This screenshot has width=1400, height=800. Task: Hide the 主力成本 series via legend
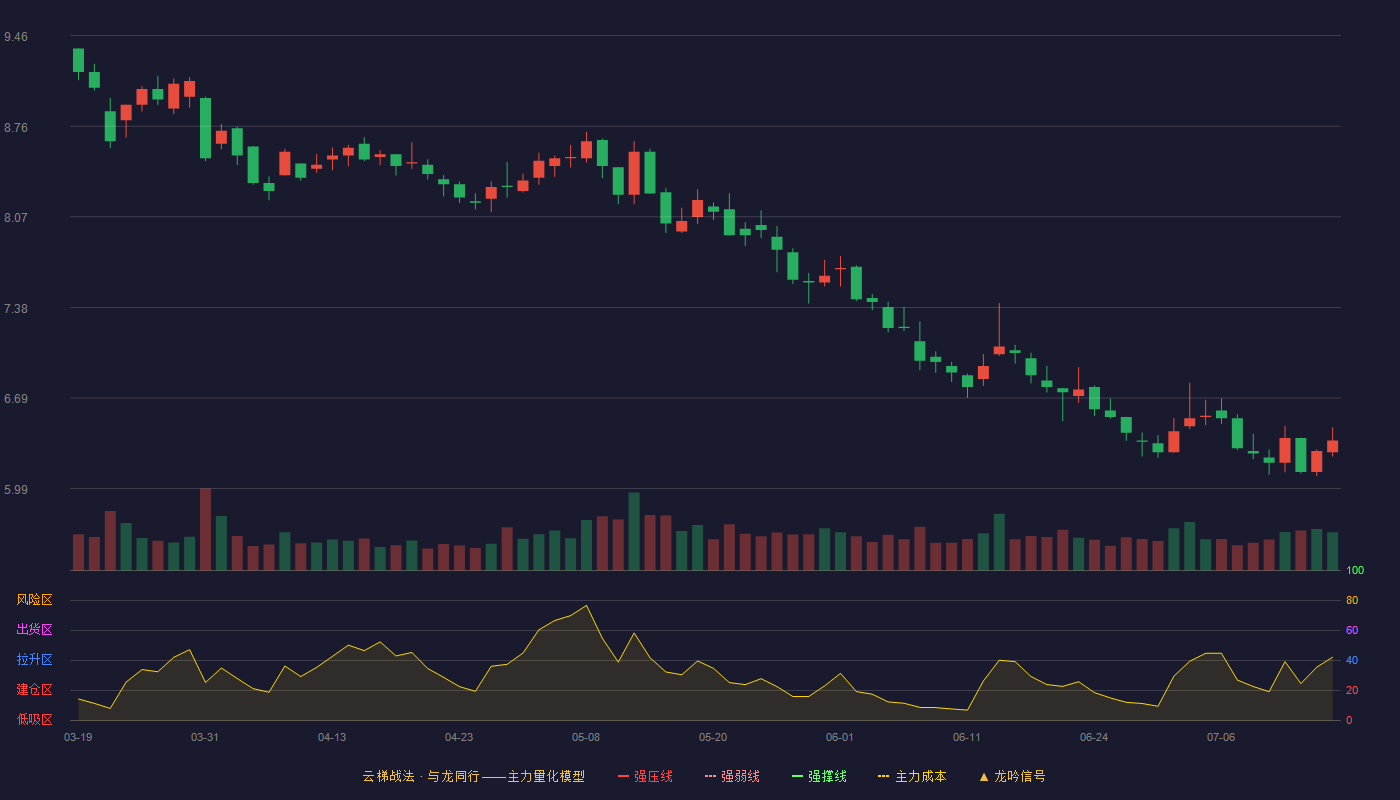coord(912,776)
